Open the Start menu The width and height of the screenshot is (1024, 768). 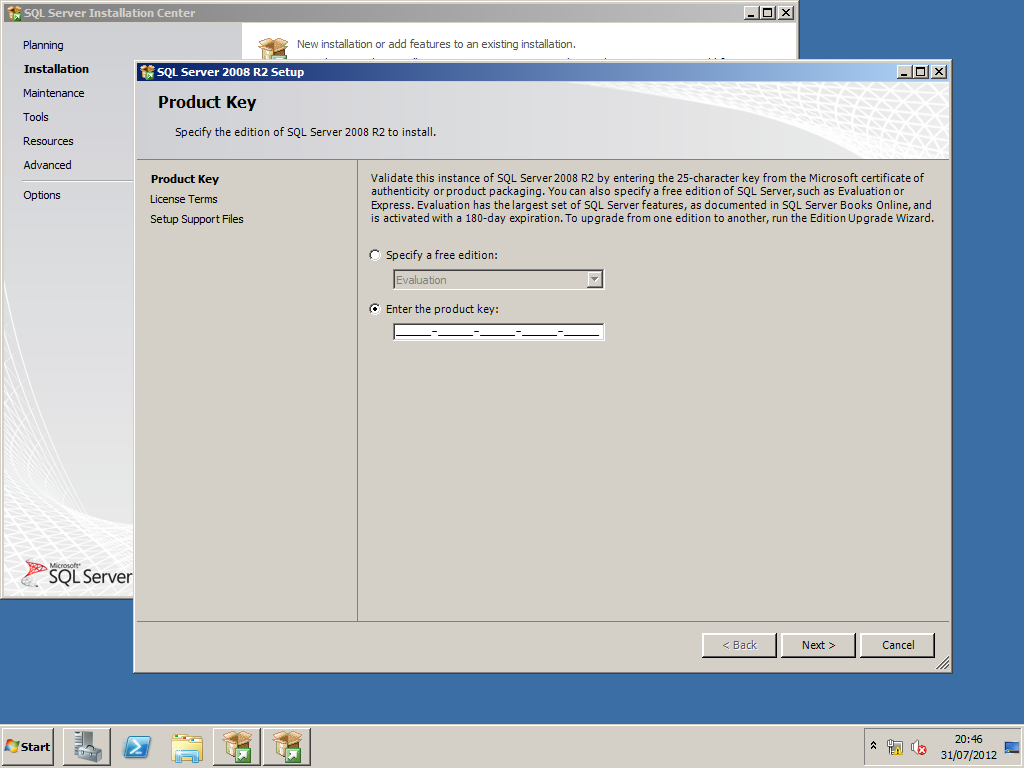click(27, 746)
